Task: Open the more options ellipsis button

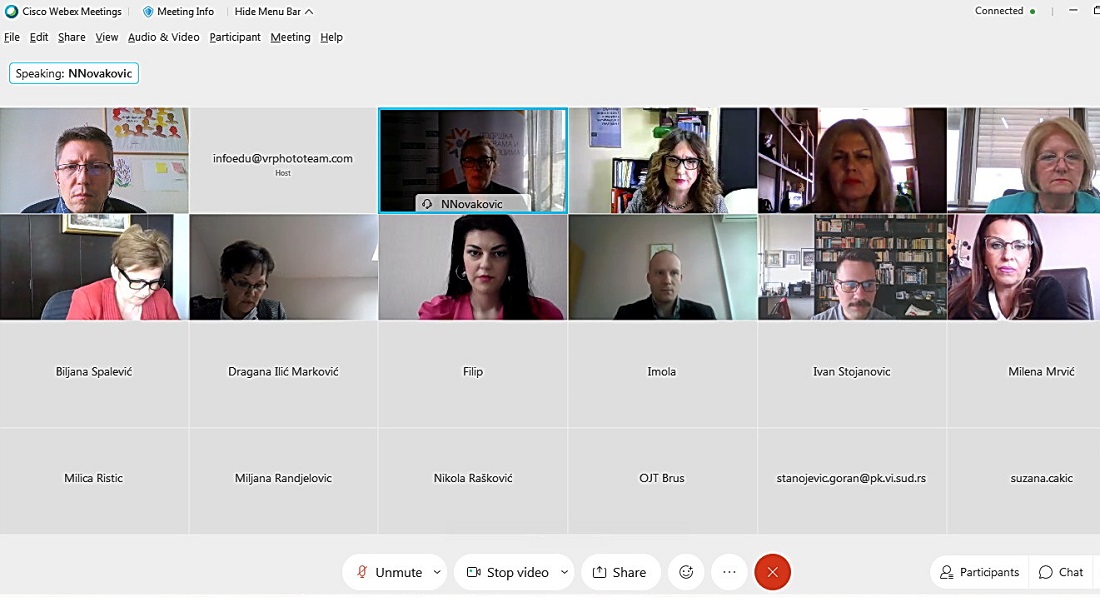Action: click(x=729, y=572)
